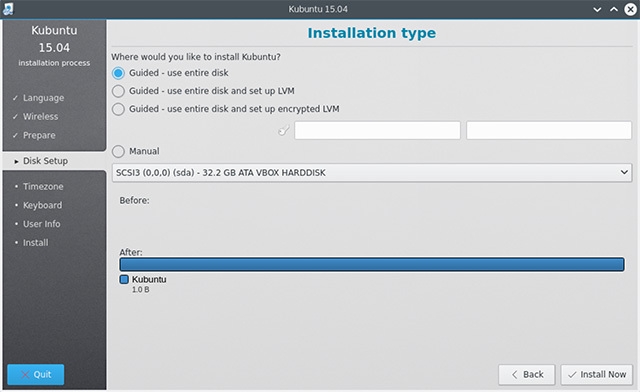Select the Prepare step in sidebar

39,135
